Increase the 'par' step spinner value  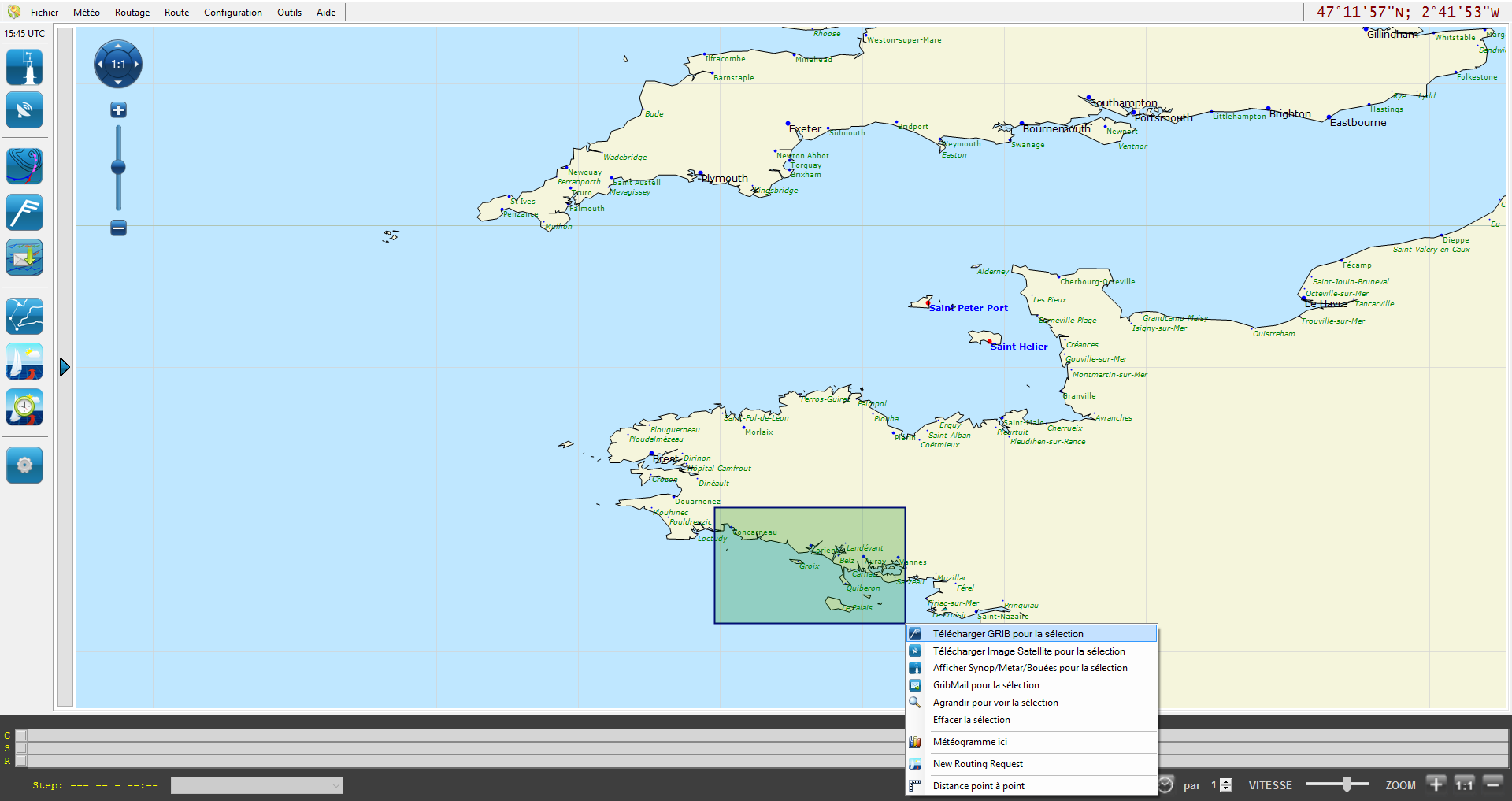(1226, 781)
